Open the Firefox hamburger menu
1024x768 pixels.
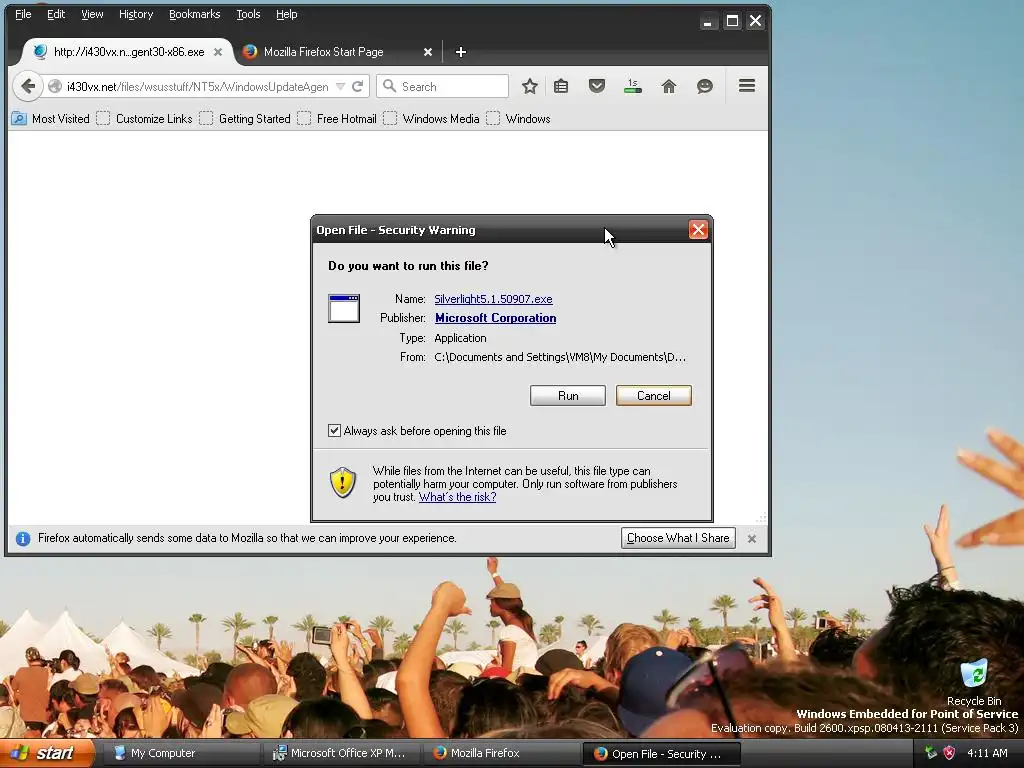tap(747, 86)
